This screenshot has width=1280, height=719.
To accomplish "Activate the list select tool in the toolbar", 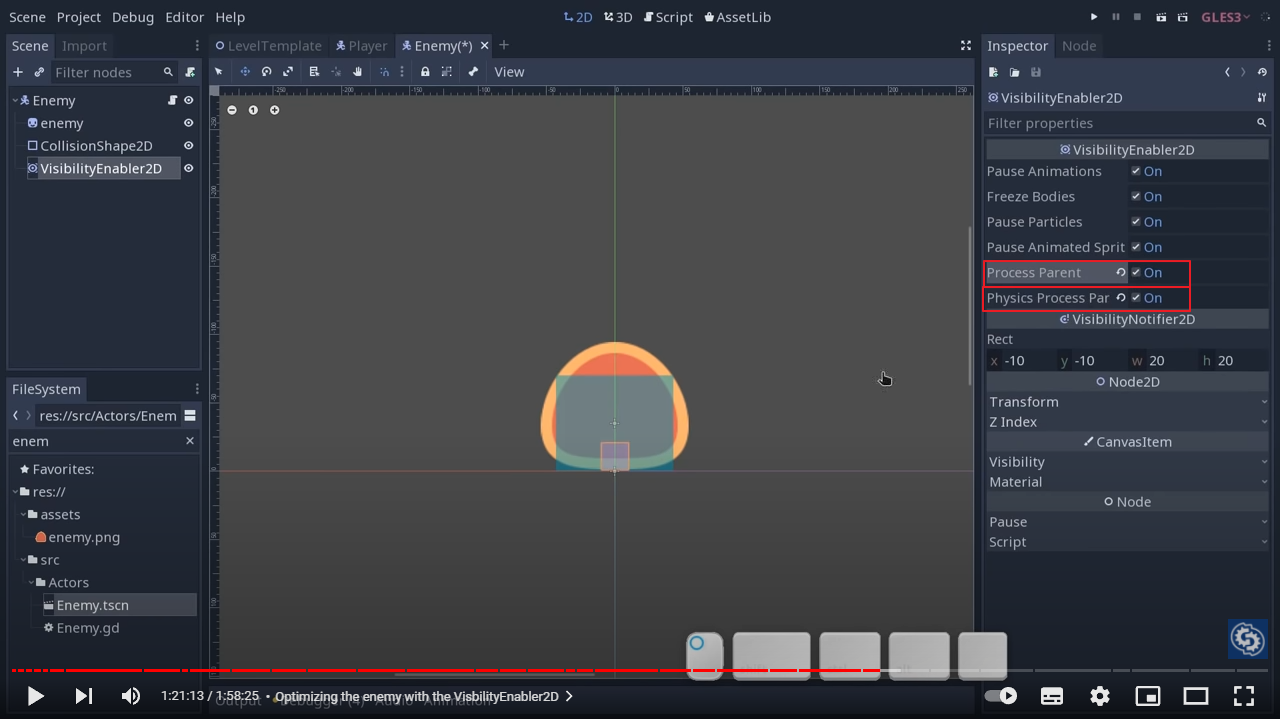I will click(314, 72).
